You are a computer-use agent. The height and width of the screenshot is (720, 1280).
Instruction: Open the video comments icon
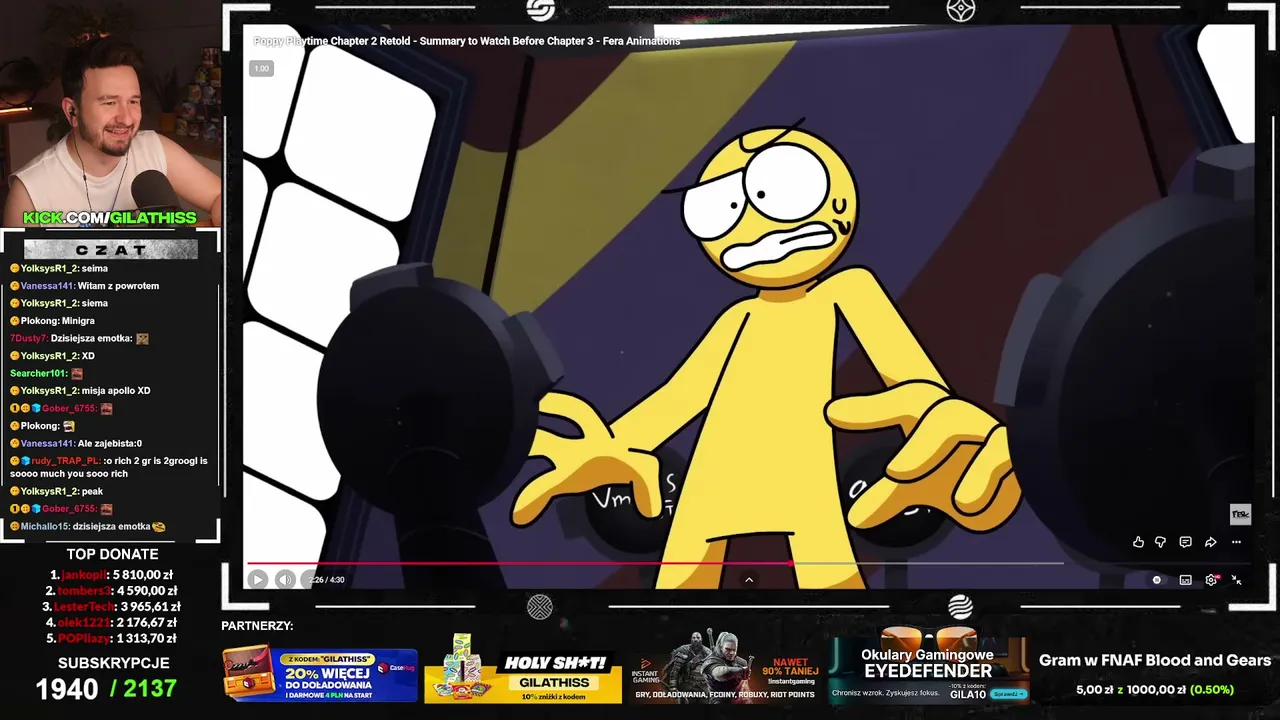[x=1185, y=542]
